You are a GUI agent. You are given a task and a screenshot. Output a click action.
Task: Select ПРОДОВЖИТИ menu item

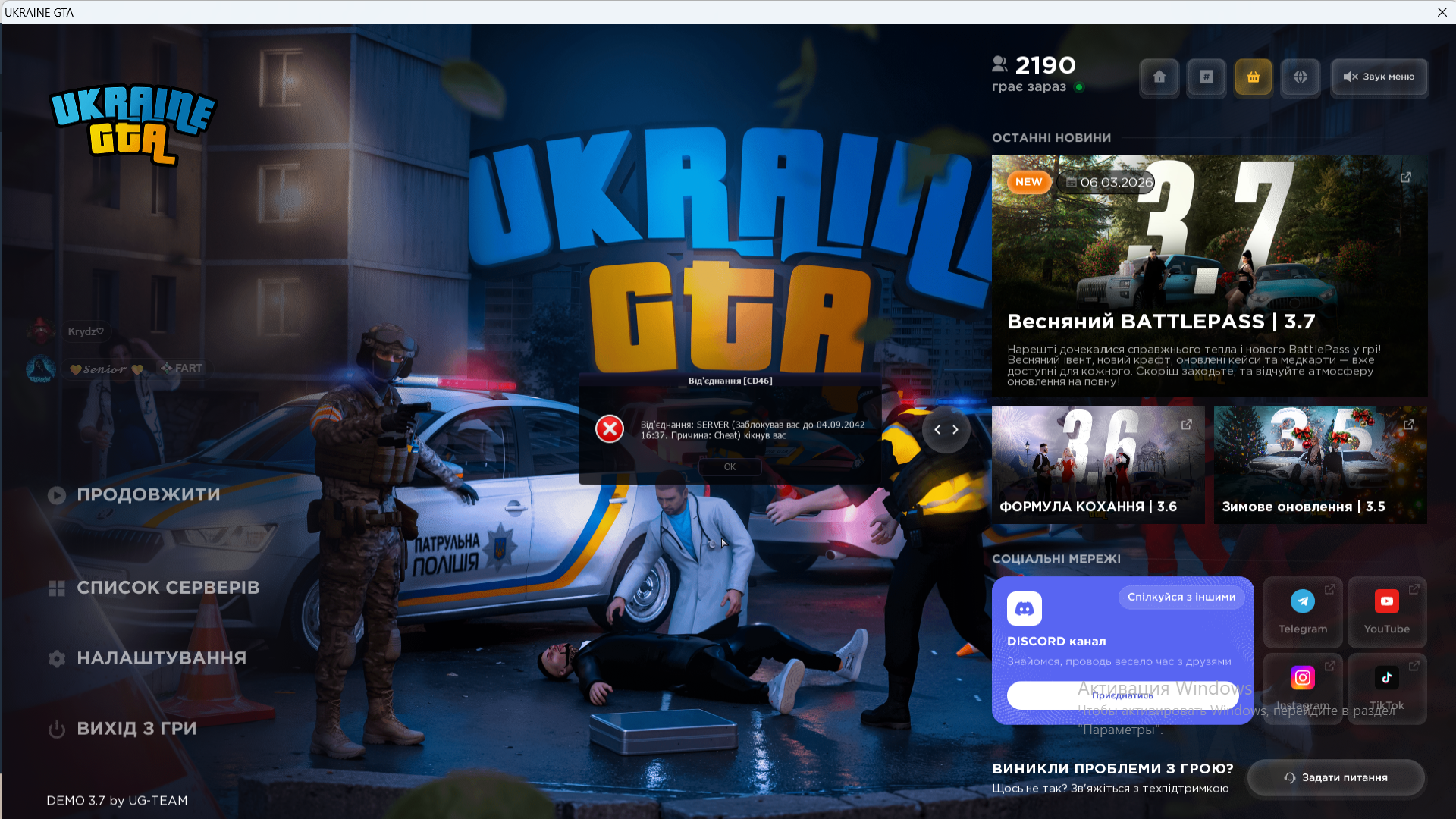coord(149,495)
